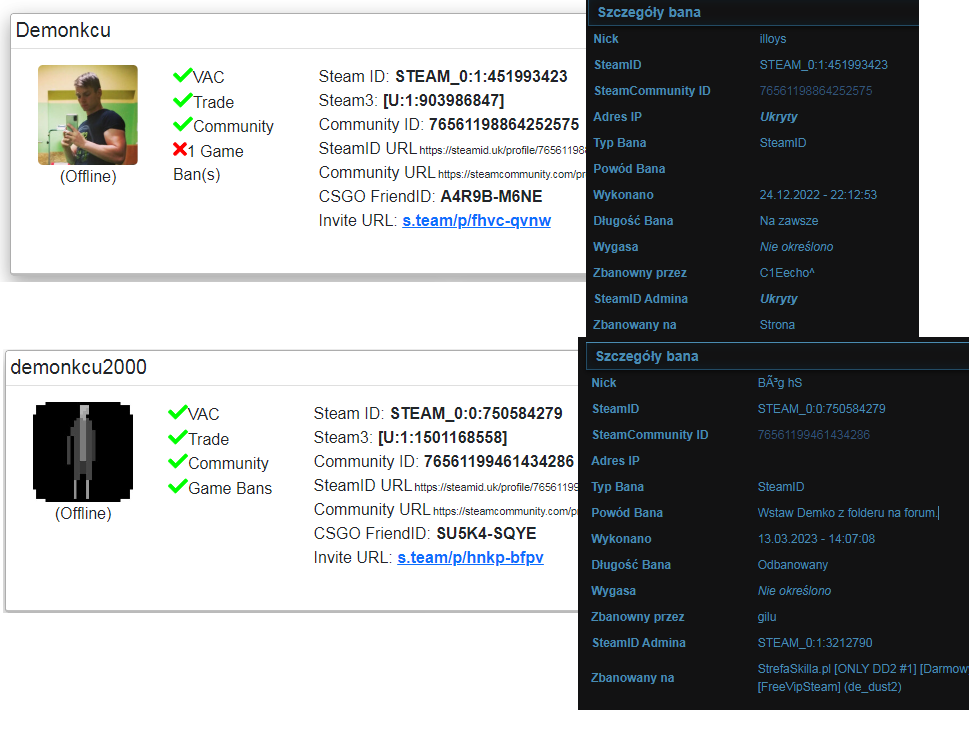The height and width of the screenshot is (738, 969).
Task: Click the green Trade checkmark in Demonkcu card
Action: pos(182,100)
